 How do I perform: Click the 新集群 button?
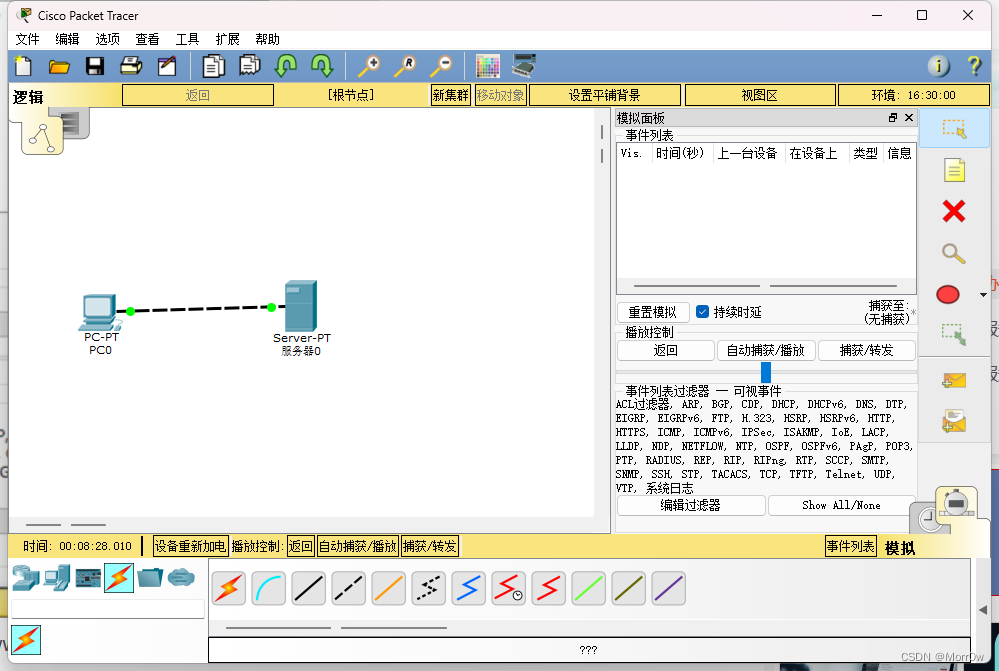[x=451, y=96]
